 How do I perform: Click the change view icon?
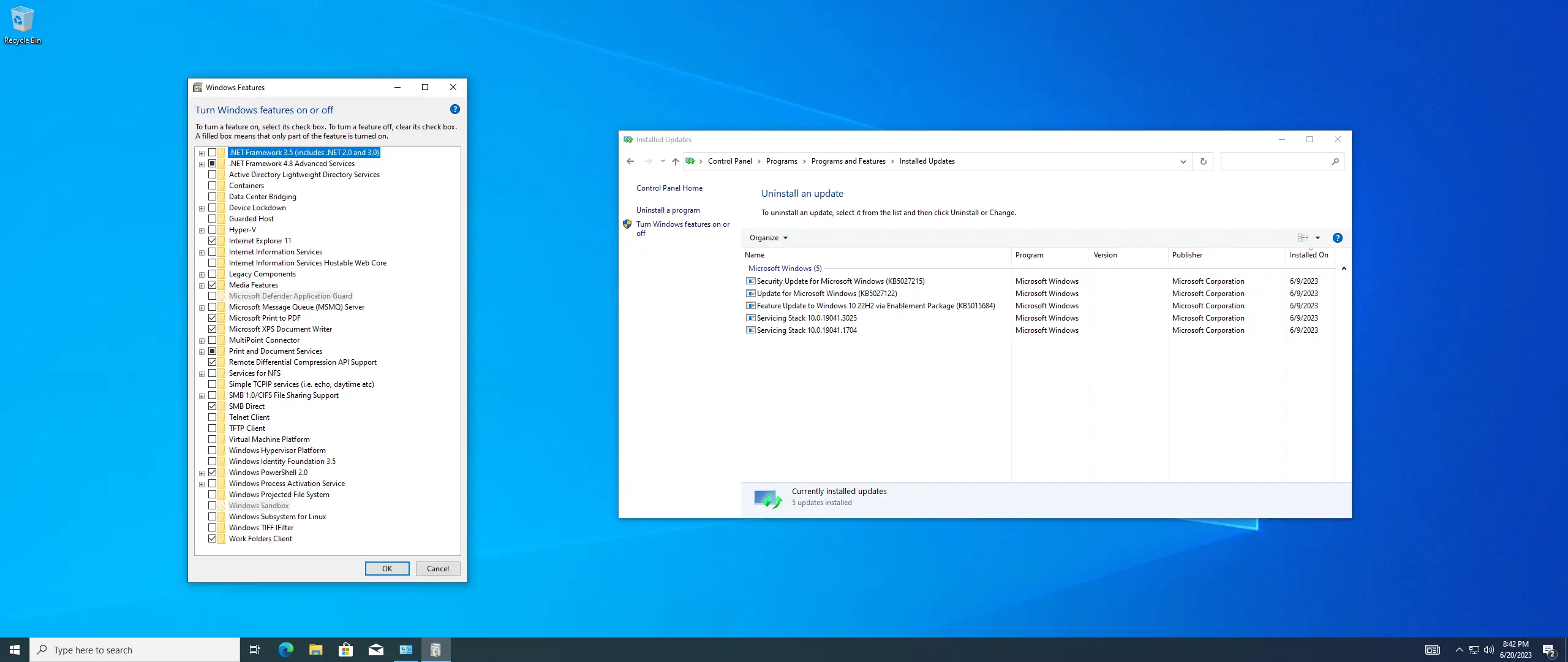point(1303,238)
